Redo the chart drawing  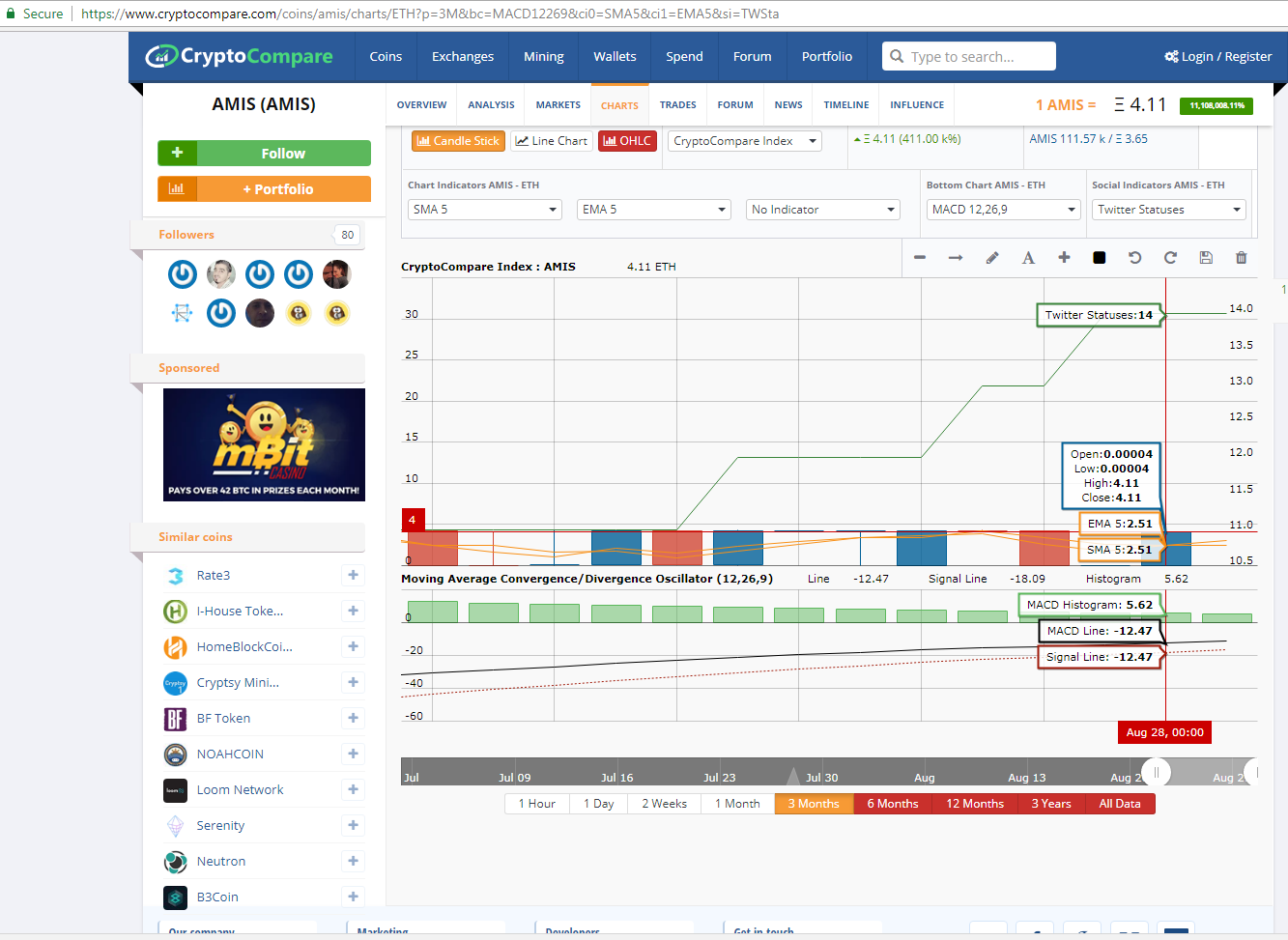point(1170,258)
